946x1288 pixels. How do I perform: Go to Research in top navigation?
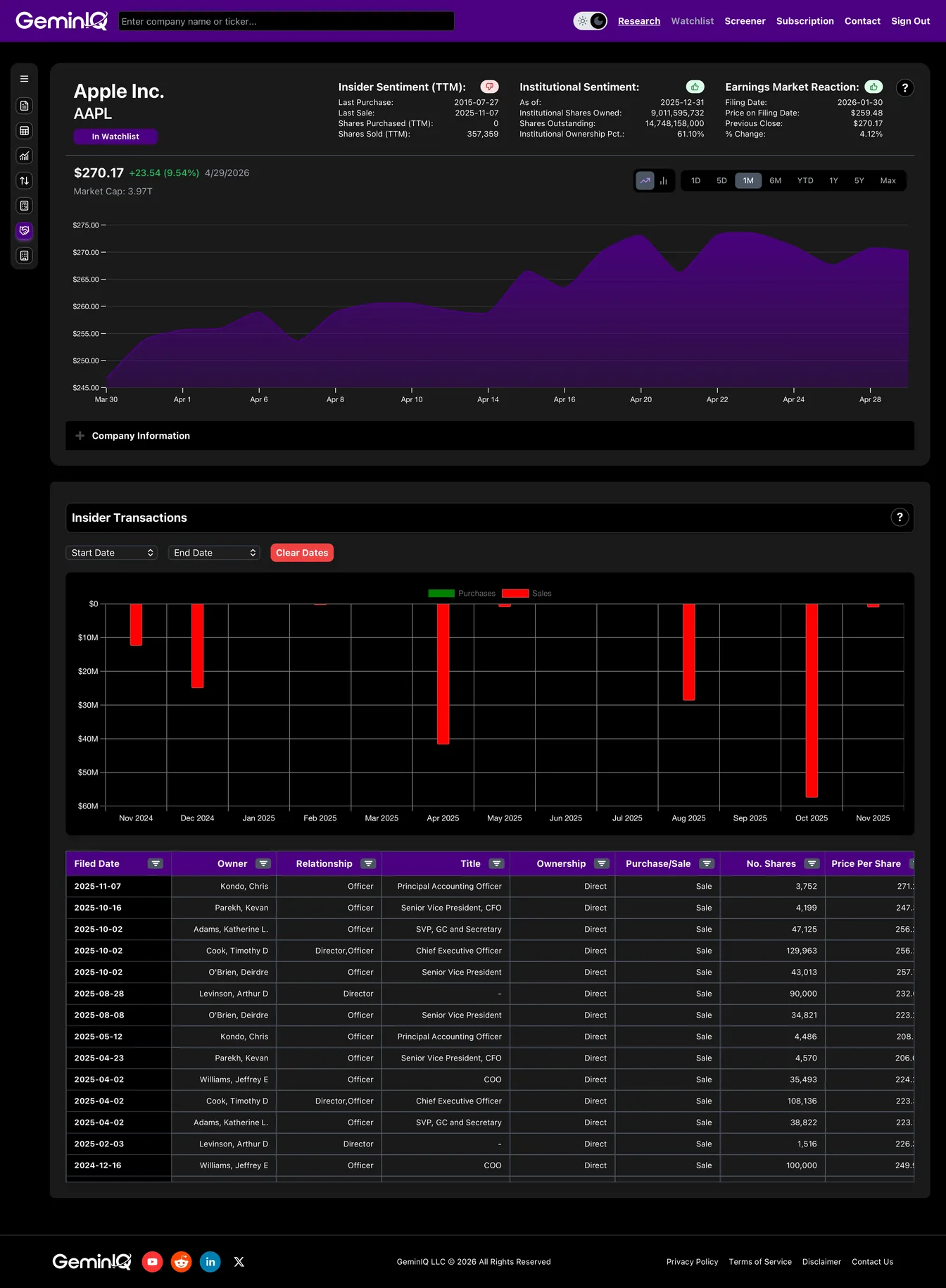pyautogui.click(x=639, y=21)
